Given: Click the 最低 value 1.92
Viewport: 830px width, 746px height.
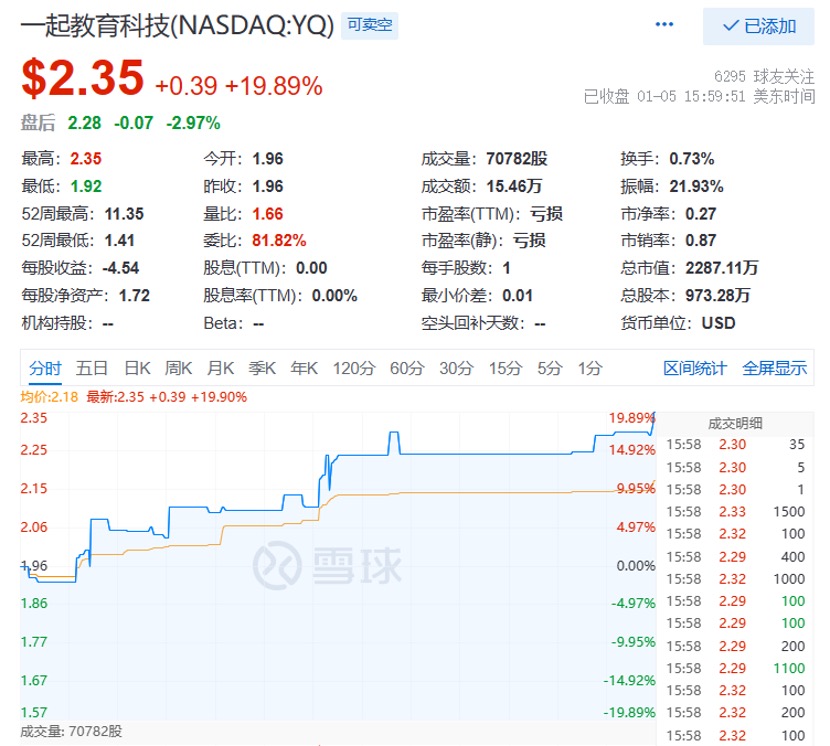Looking at the screenshot, I should point(86,186).
